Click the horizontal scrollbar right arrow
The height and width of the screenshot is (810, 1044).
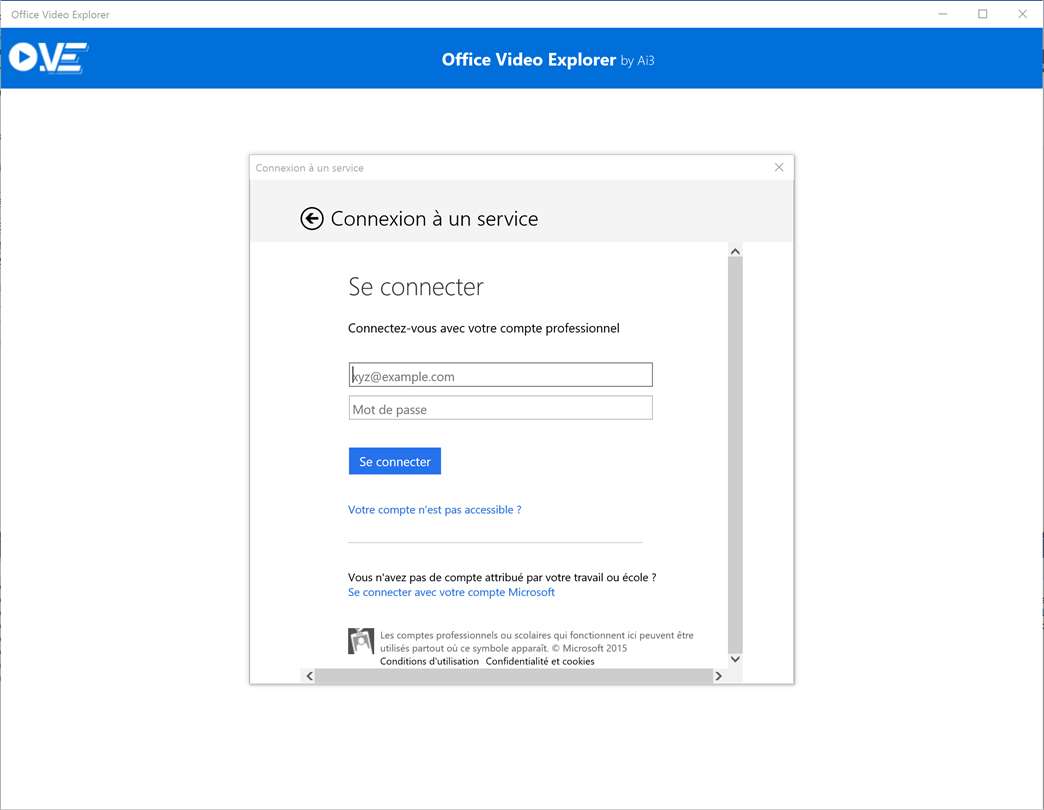(x=718, y=676)
